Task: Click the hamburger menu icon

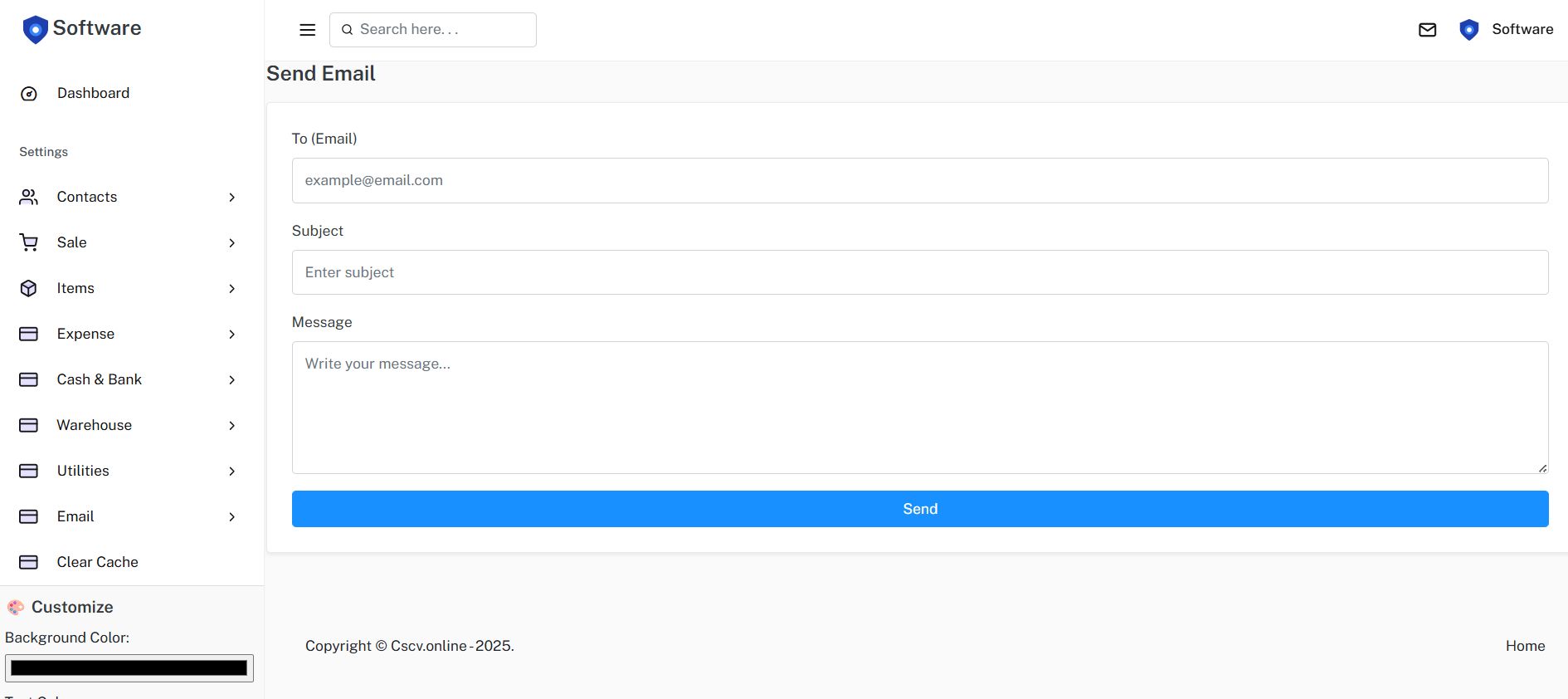Action: pyautogui.click(x=307, y=30)
